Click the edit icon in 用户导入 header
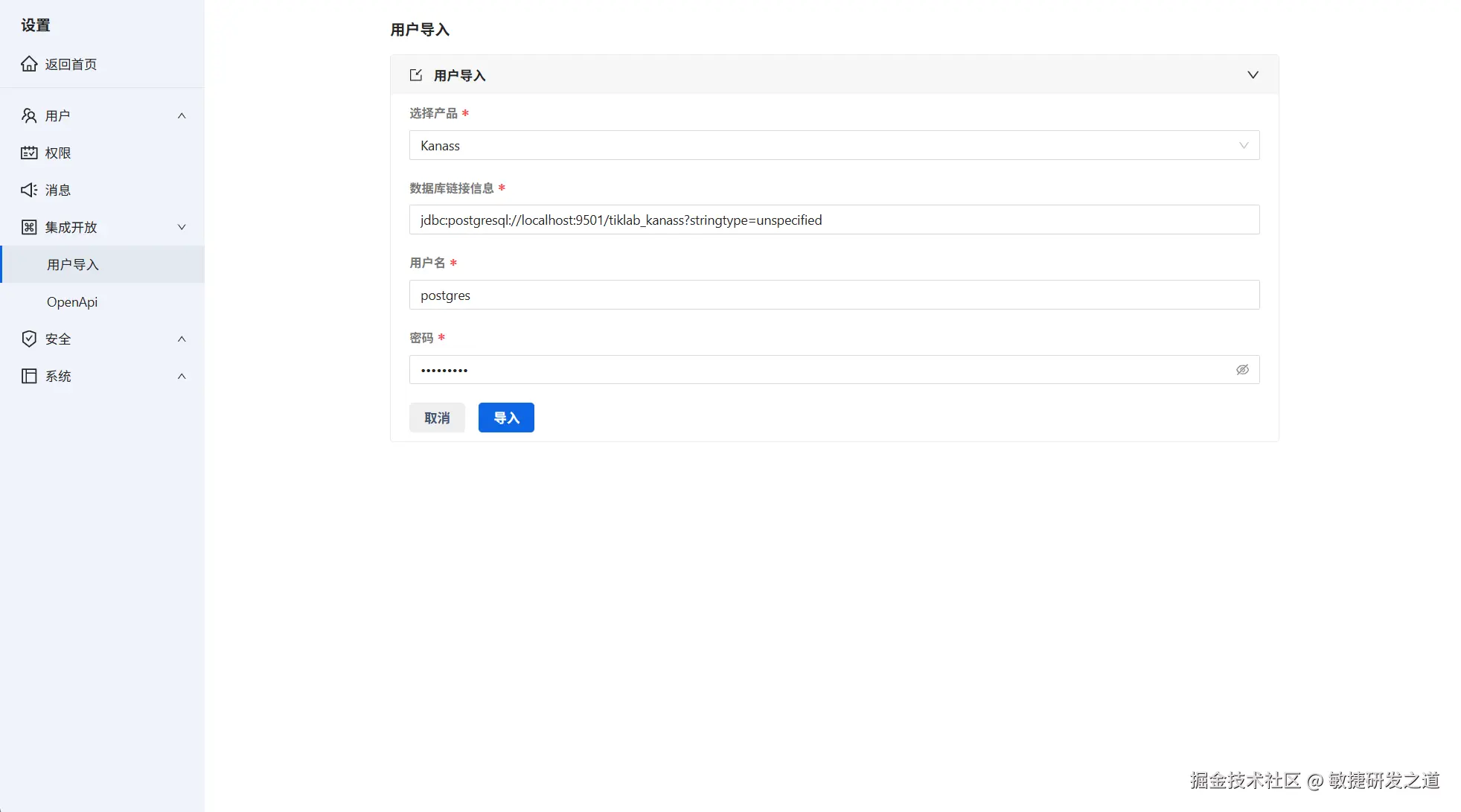Viewport: 1461px width, 812px height. click(416, 75)
